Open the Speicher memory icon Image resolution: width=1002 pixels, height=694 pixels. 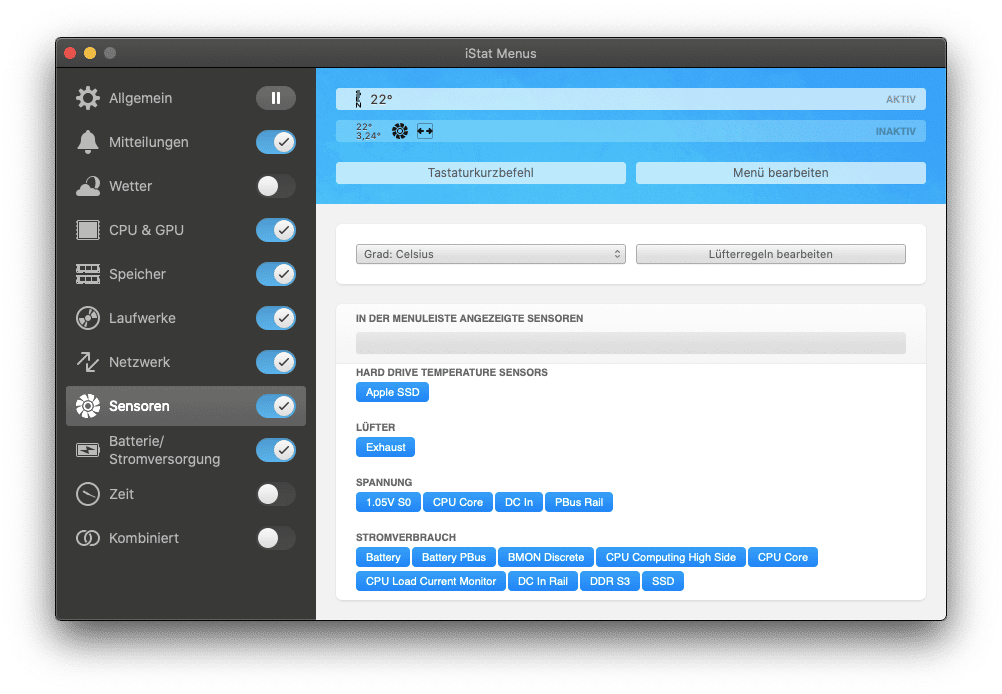tap(88, 274)
